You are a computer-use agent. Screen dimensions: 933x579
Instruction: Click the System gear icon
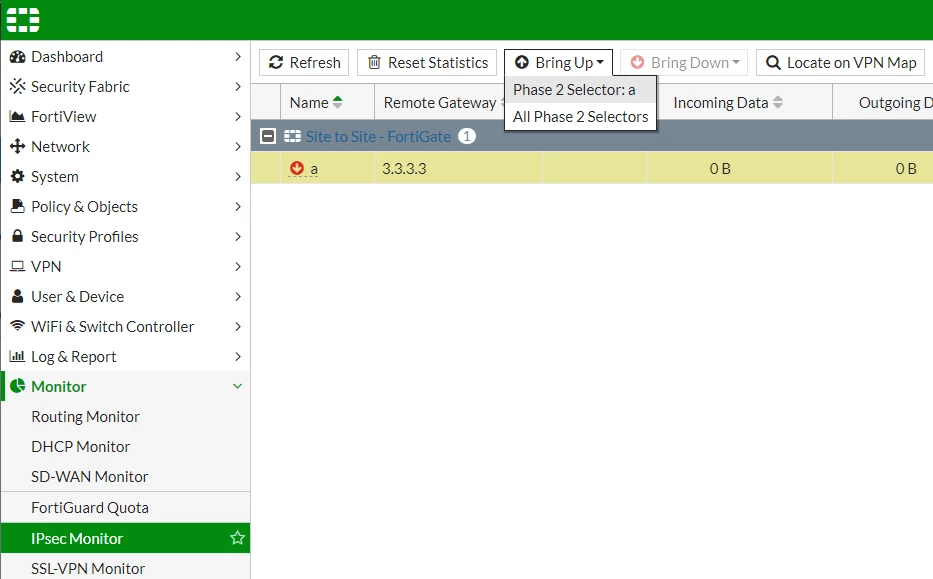coord(18,176)
